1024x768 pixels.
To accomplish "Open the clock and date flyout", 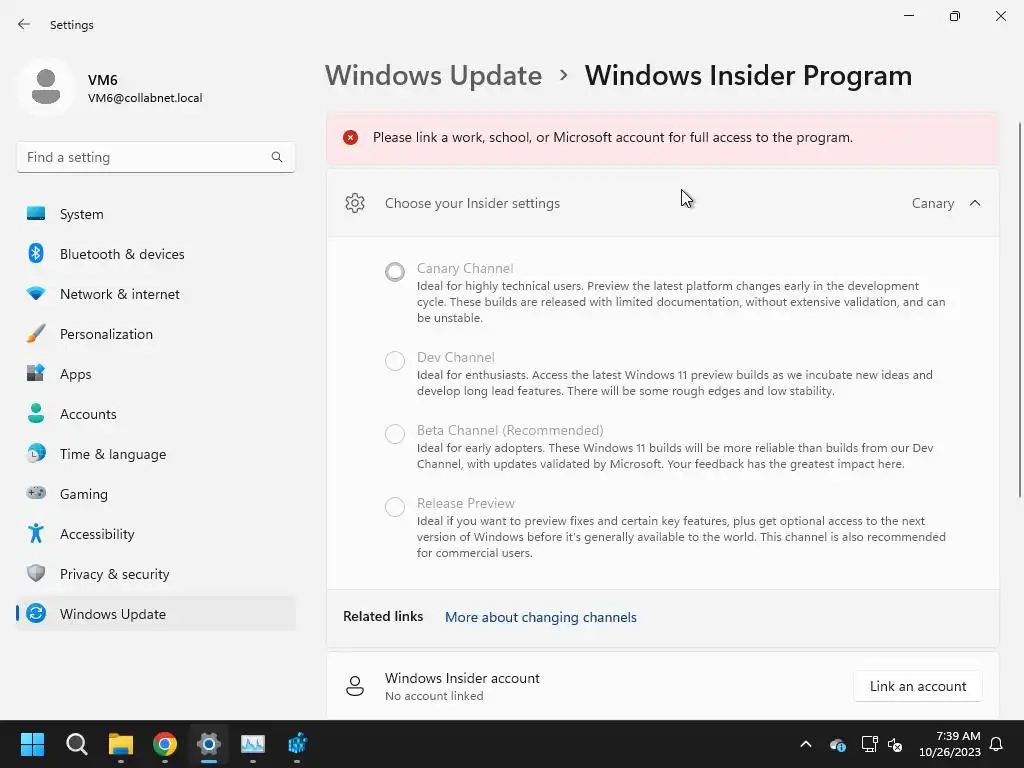I will [950, 744].
